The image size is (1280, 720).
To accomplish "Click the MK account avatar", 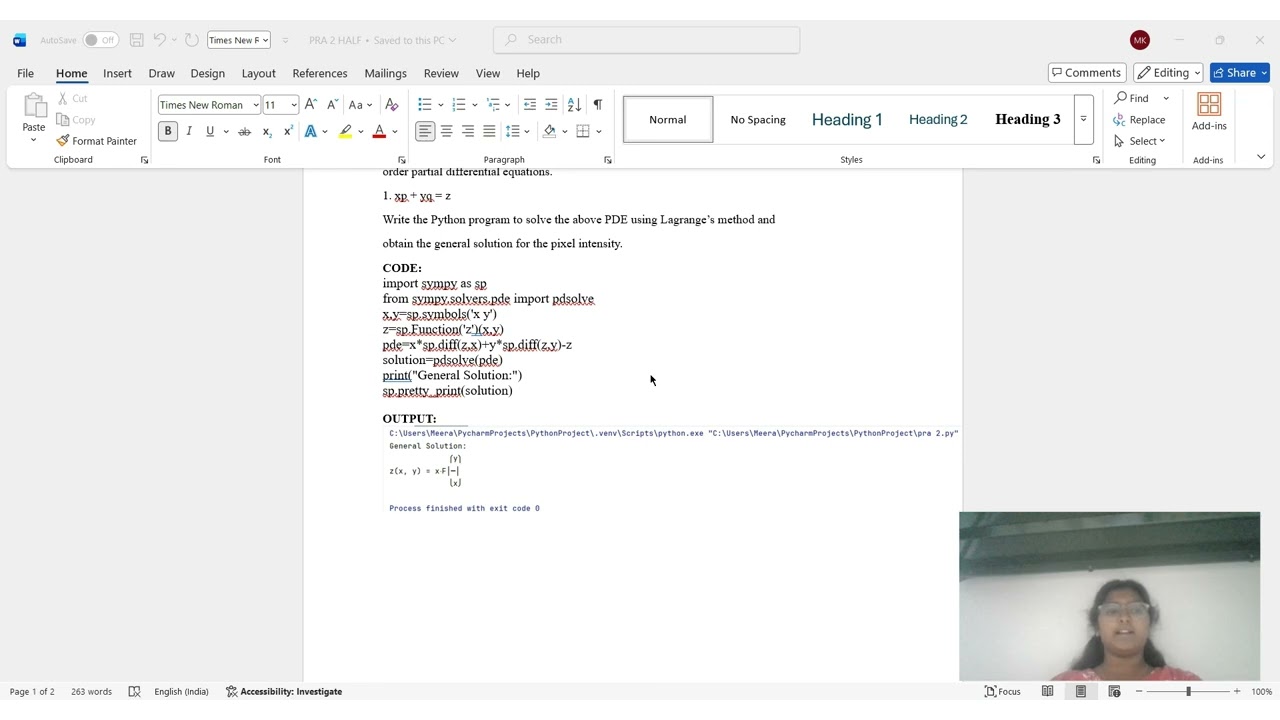I will tap(1140, 40).
